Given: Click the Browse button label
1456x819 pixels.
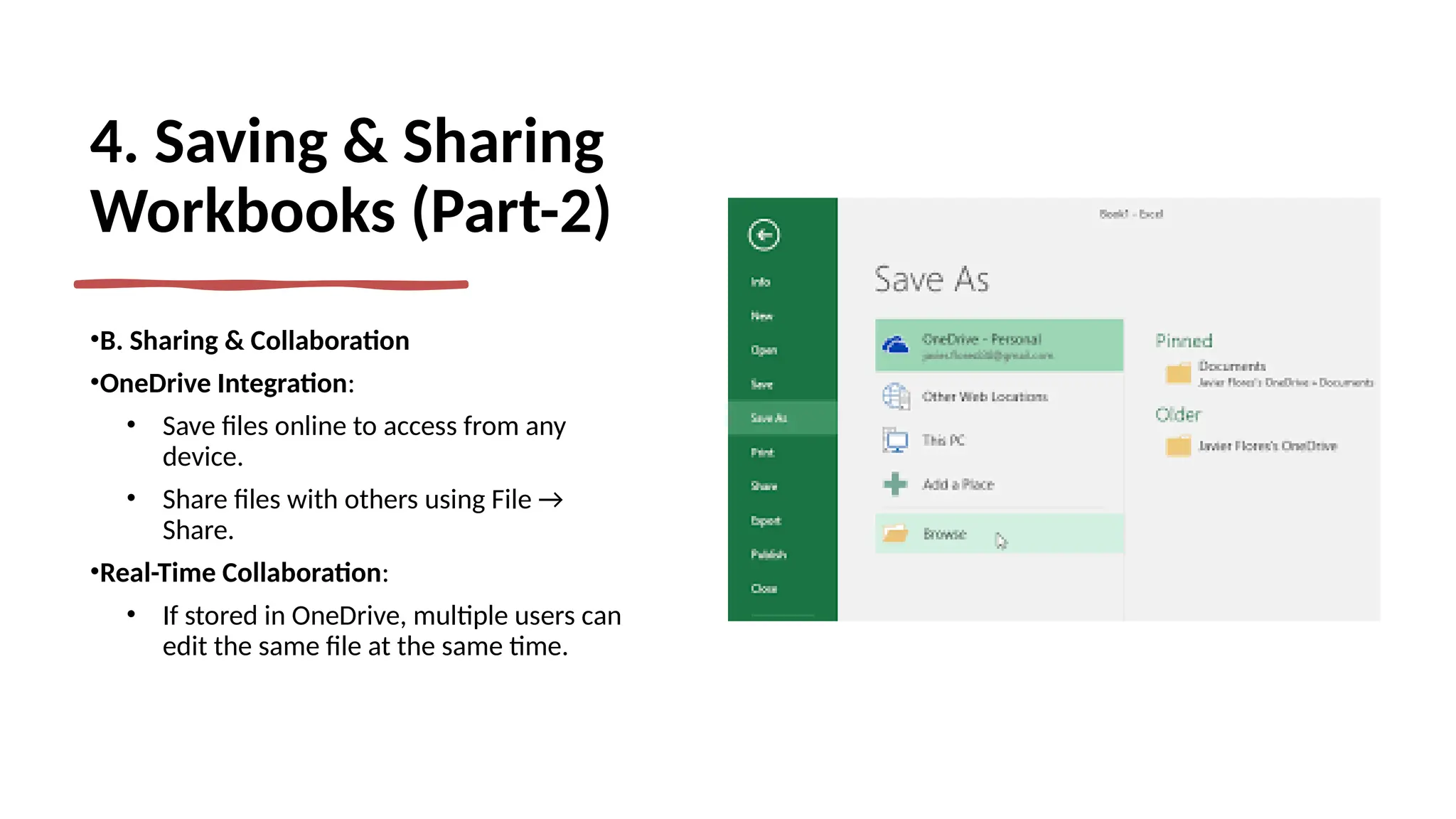Looking at the screenshot, I should click(x=944, y=534).
